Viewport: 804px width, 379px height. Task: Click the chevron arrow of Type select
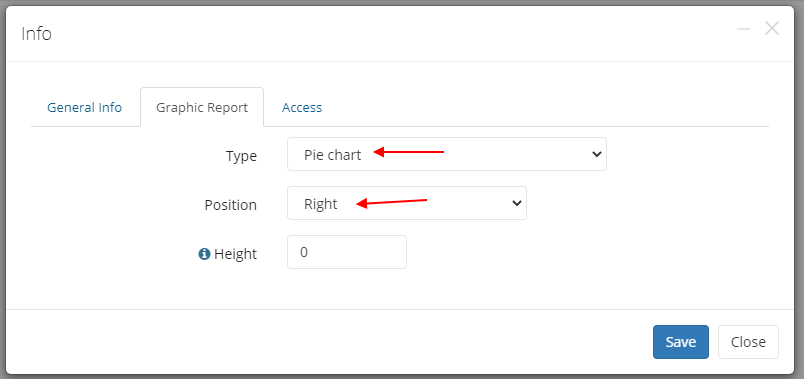(x=596, y=154)
